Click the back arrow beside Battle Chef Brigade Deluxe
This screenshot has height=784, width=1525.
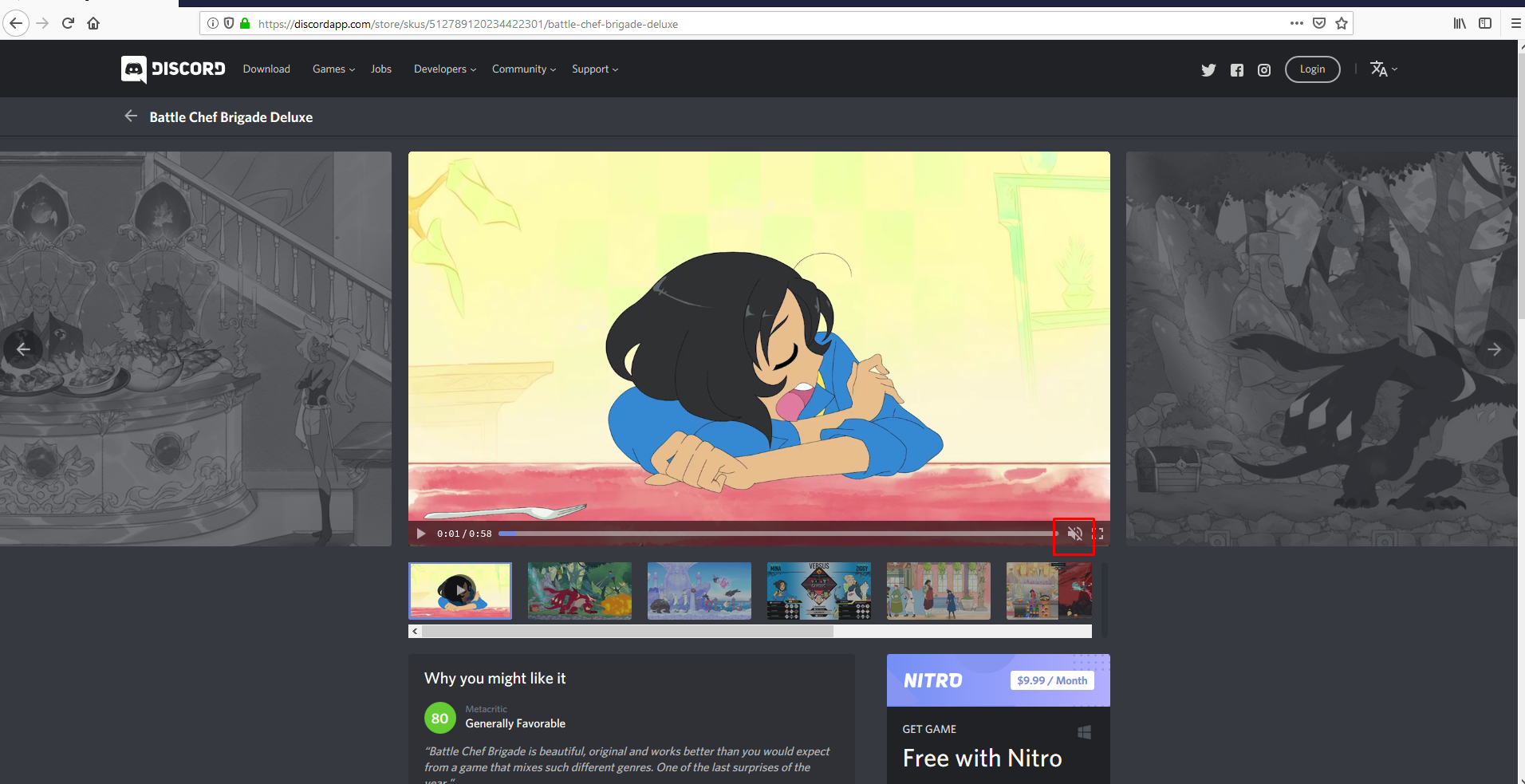pyautogui.click(x=131, y=116)
